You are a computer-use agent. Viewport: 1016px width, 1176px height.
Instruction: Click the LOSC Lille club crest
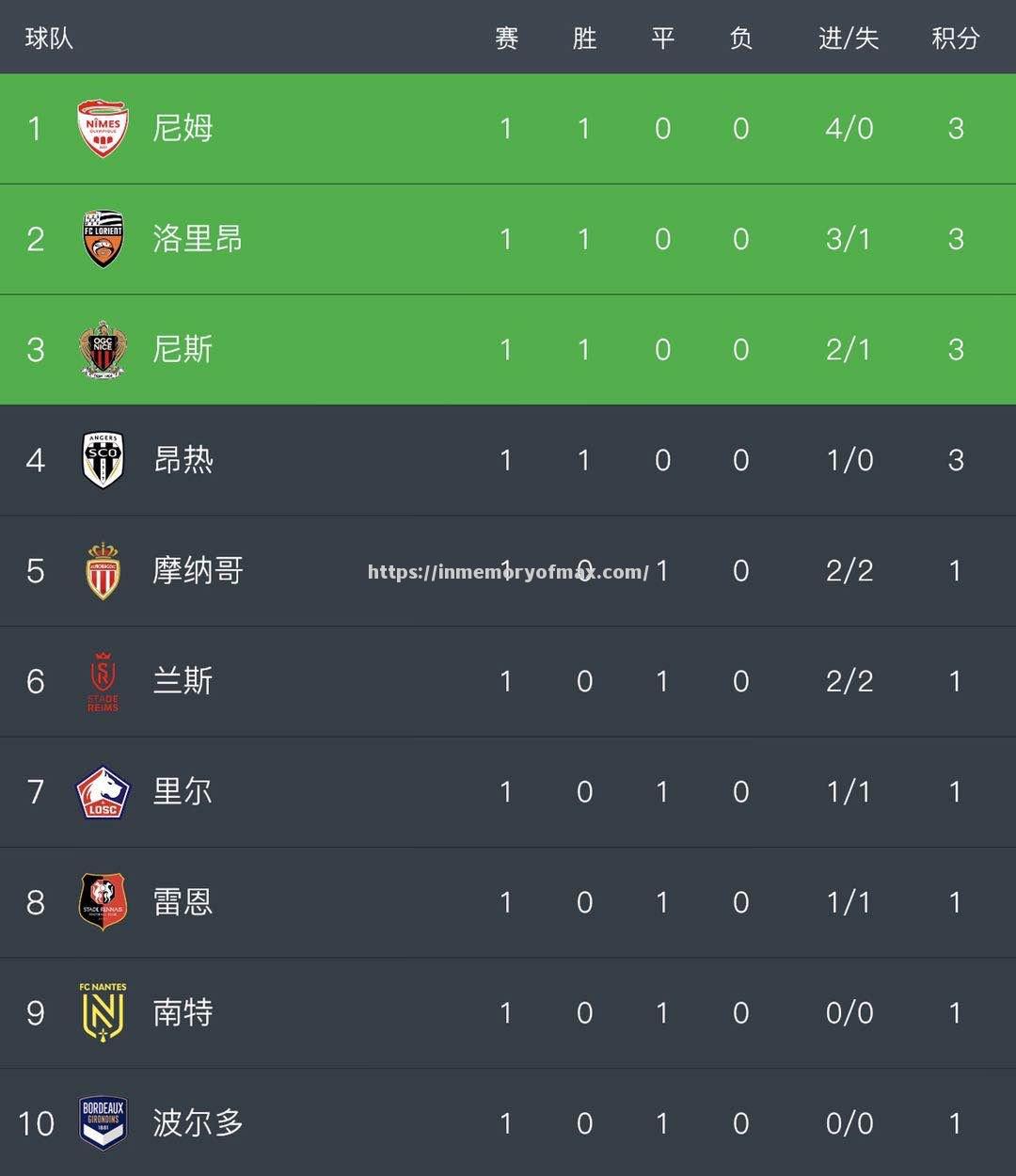click(x=103, y=792)
